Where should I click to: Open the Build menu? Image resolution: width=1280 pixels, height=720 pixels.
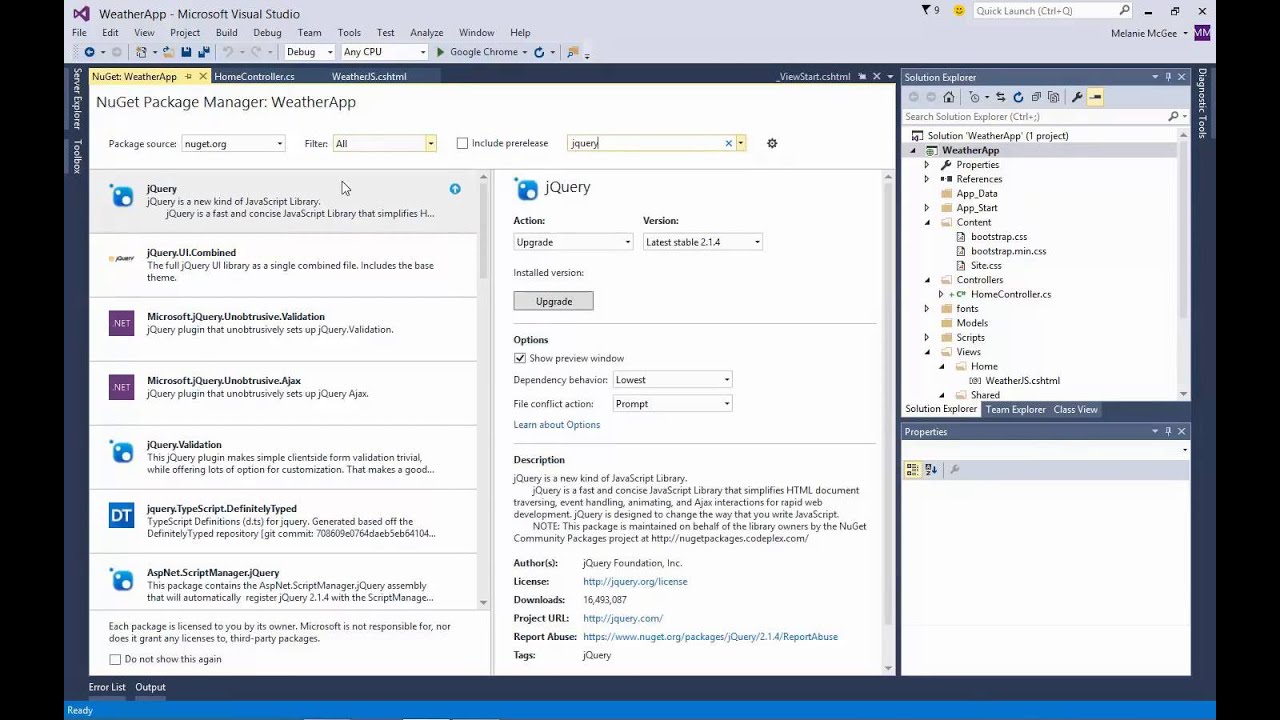(x=227, y=32)
